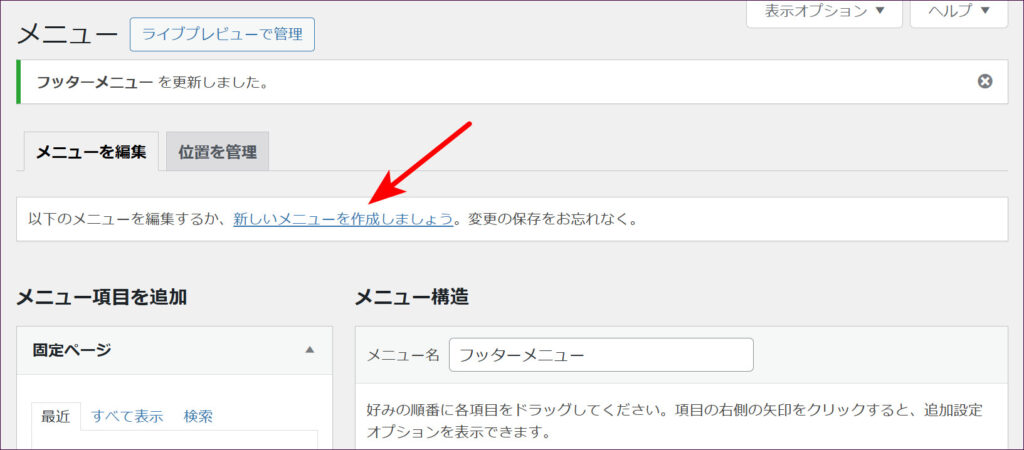Select the 最近 tab in 固定ページ

(55, 416)
